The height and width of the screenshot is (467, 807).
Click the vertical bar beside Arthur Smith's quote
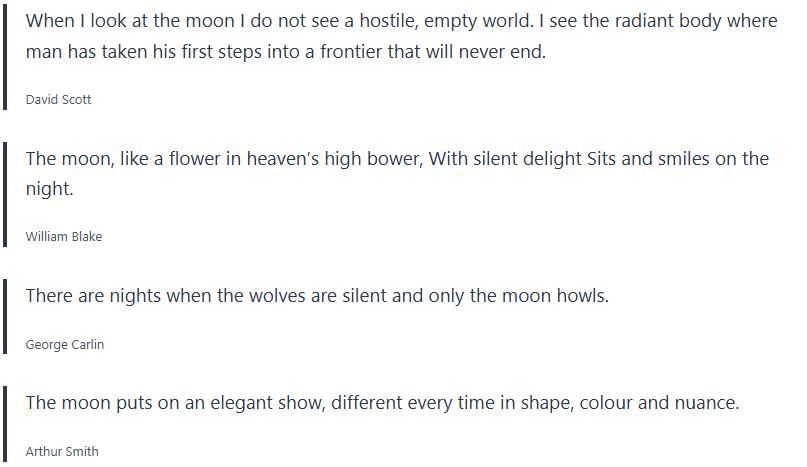click(x=5, y=424)
